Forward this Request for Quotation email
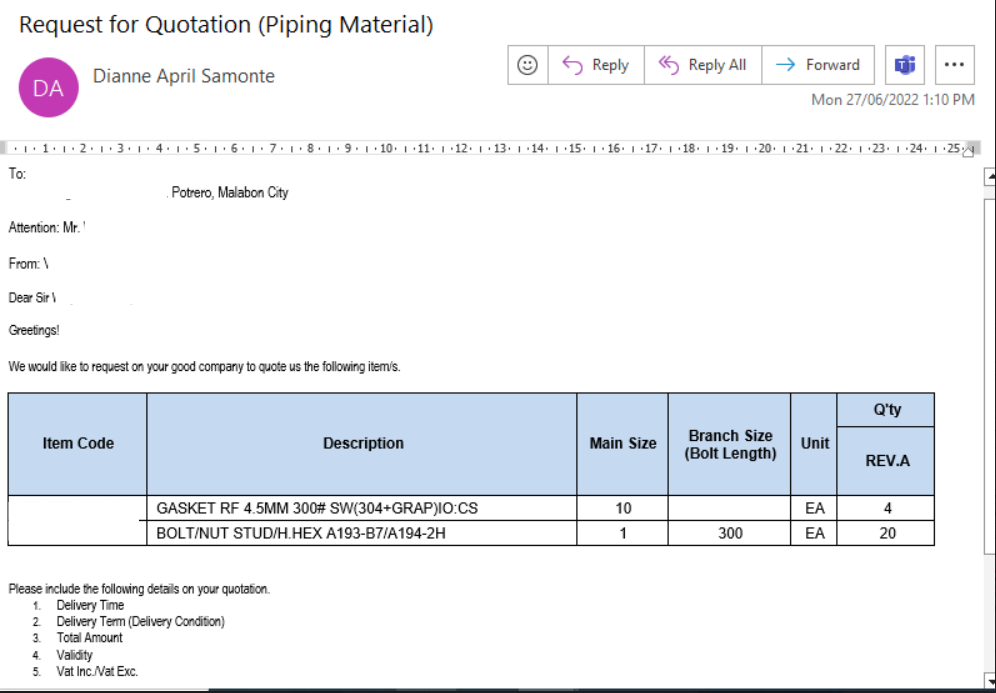The height and width of the screenshot is (693, 996). click(818, 65)
